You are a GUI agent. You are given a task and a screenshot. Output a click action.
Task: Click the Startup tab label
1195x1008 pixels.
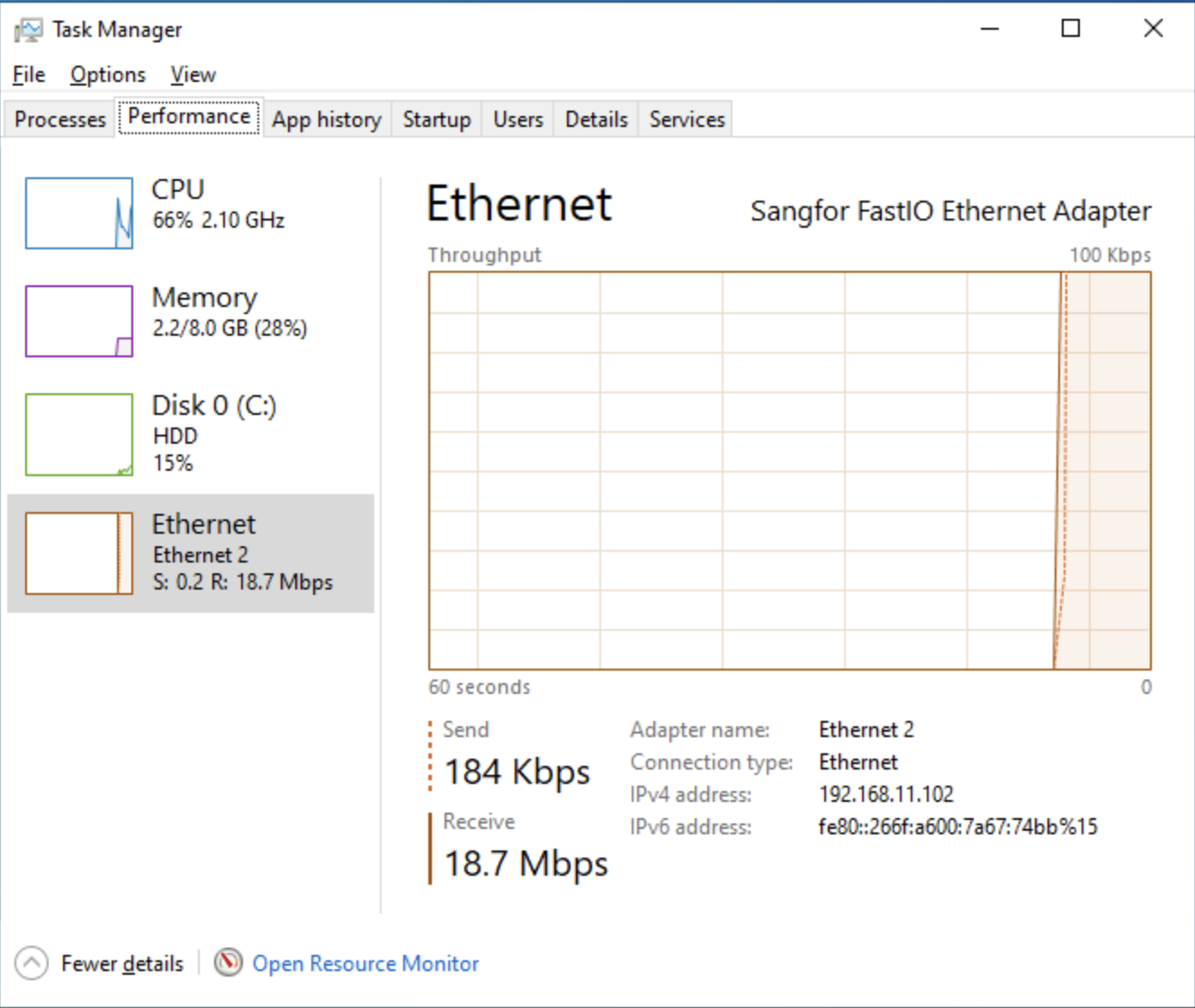pyautogui.click(x=436, y=118)
